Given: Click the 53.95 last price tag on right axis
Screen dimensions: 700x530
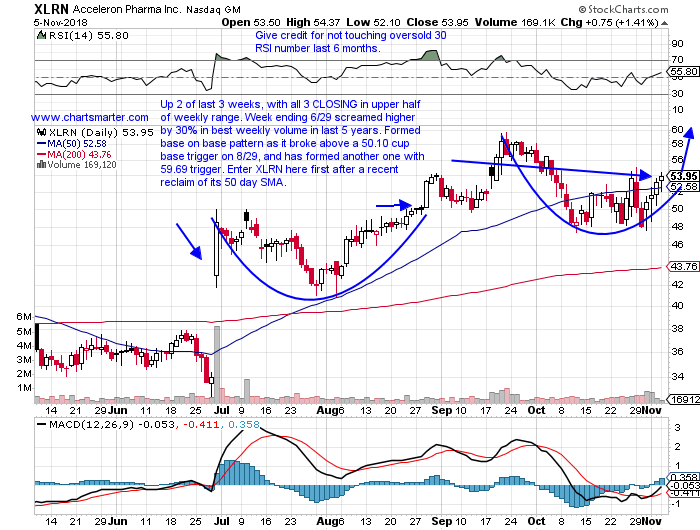Looking at the screenshot, I should pos(683,176).
